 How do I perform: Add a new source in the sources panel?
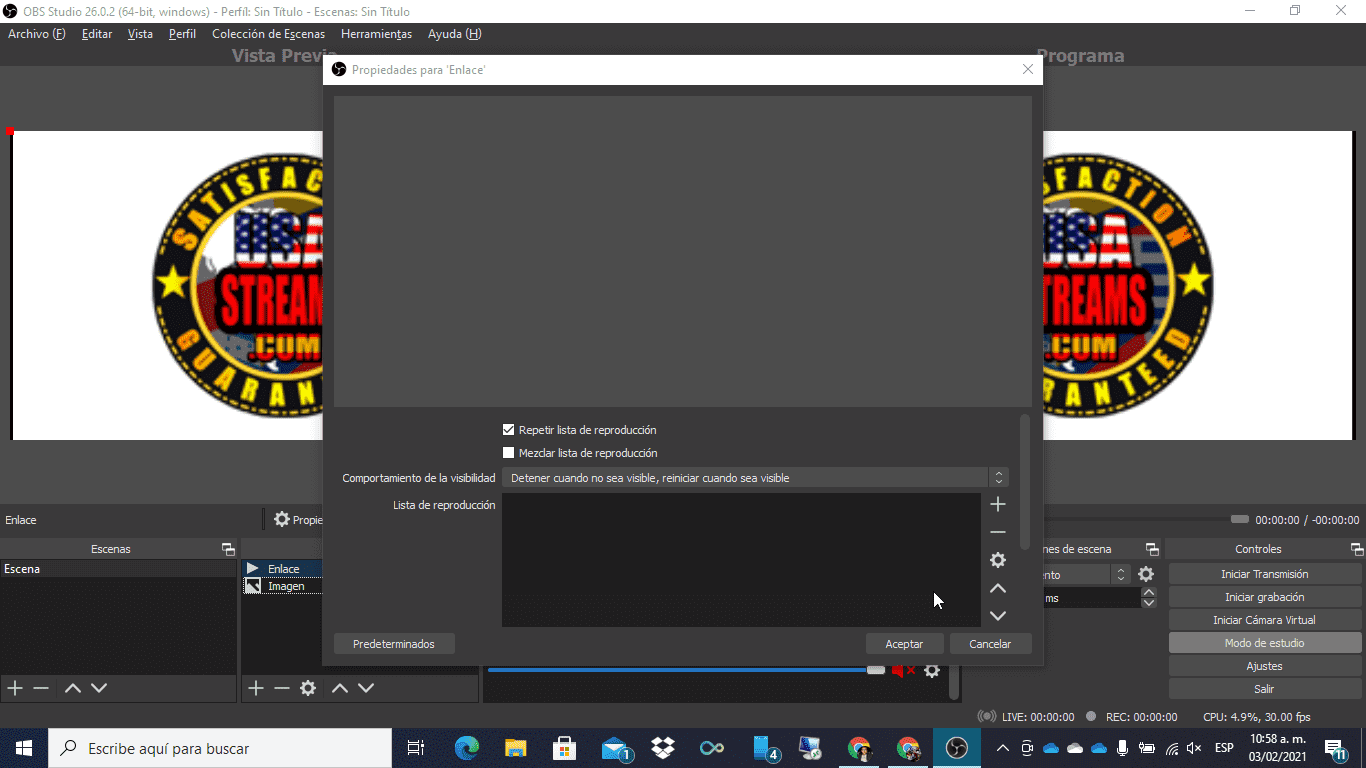256,688
